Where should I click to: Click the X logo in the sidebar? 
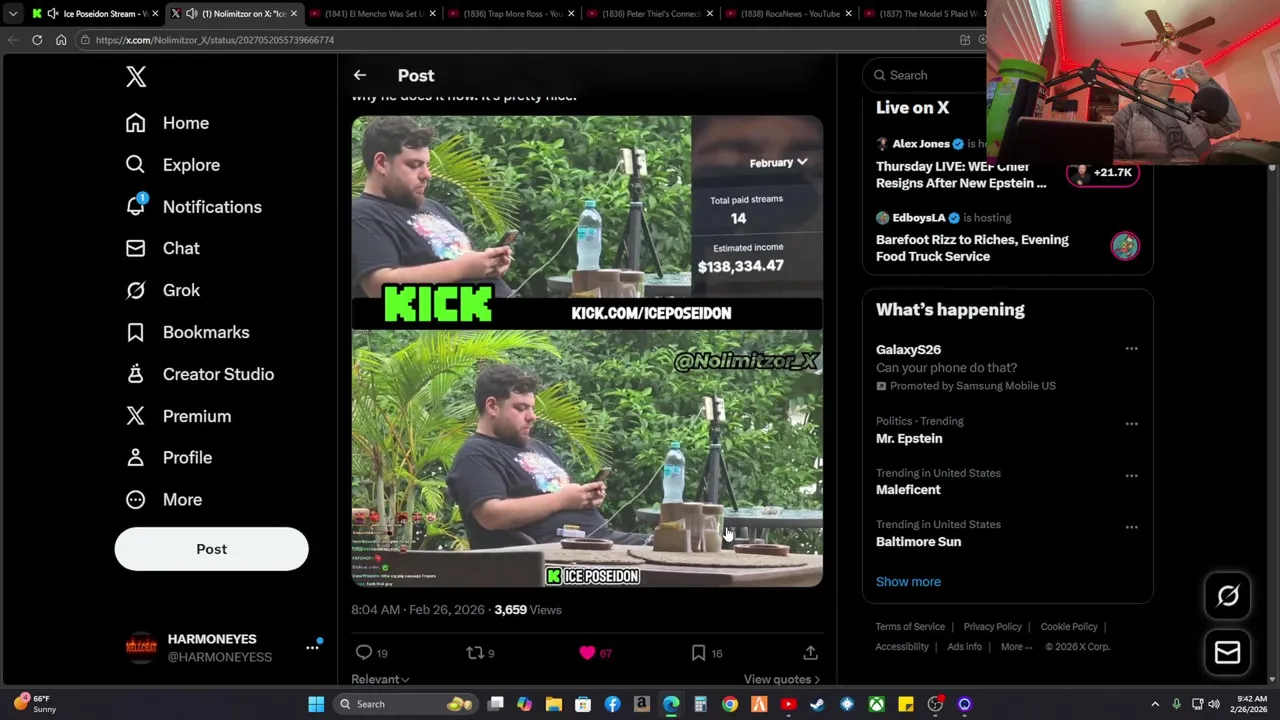136,76
